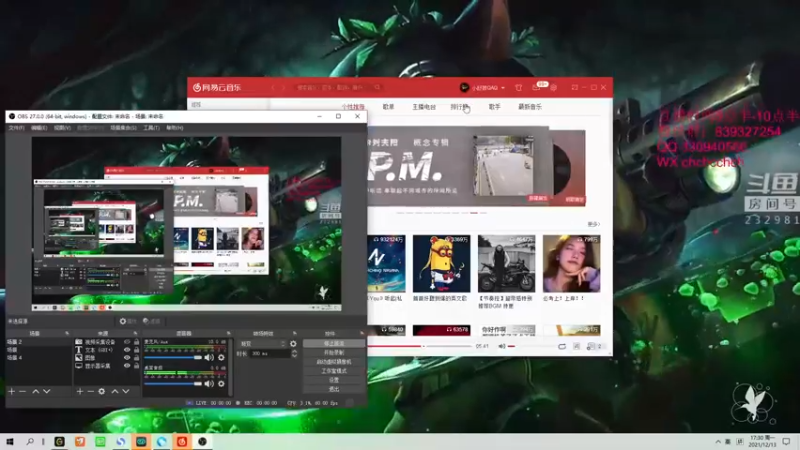Remove the selected scene in OBS

[x=22, y=391]
